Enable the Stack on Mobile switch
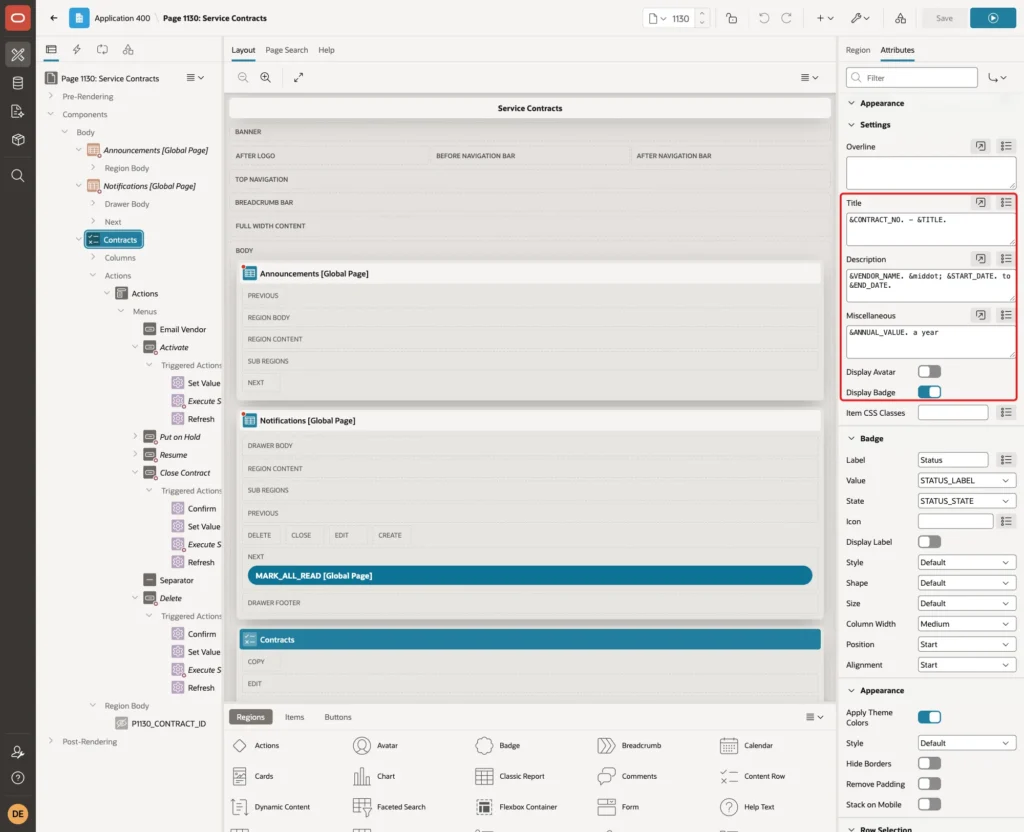Viewport: 1024px width, 832px height. [929, 804]
